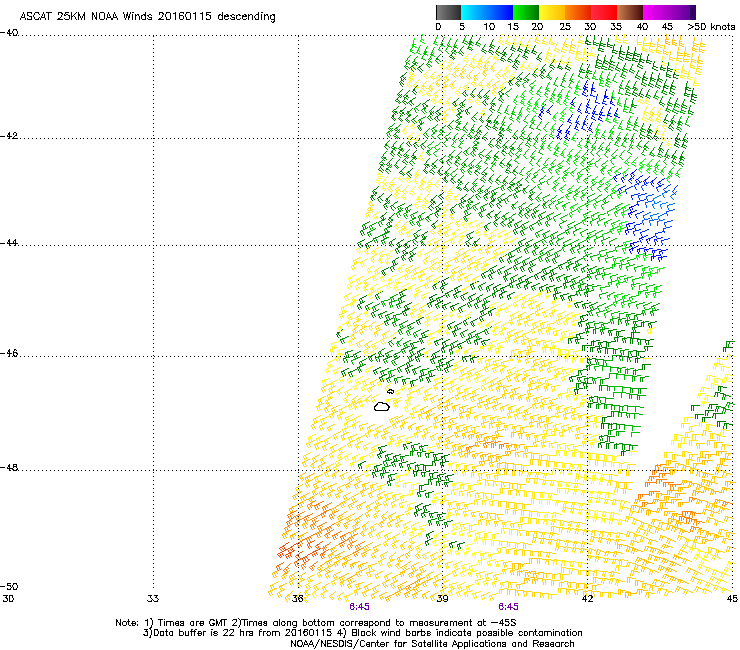Click the note line 'Times are GMT'
Image resolution: width=740 pixels, height=650 pixels.
(193, 623)
